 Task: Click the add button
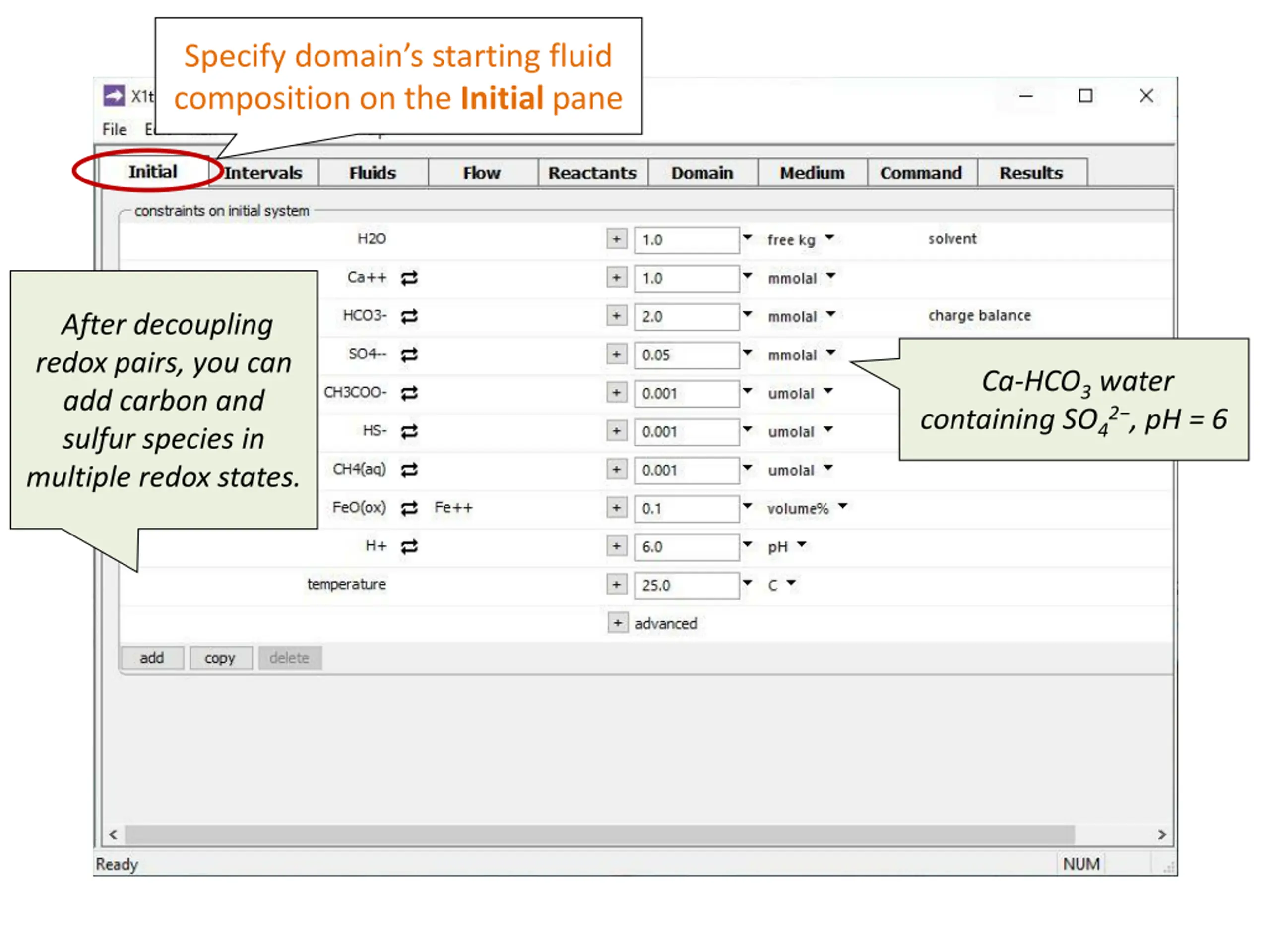(x=152, y=658)
